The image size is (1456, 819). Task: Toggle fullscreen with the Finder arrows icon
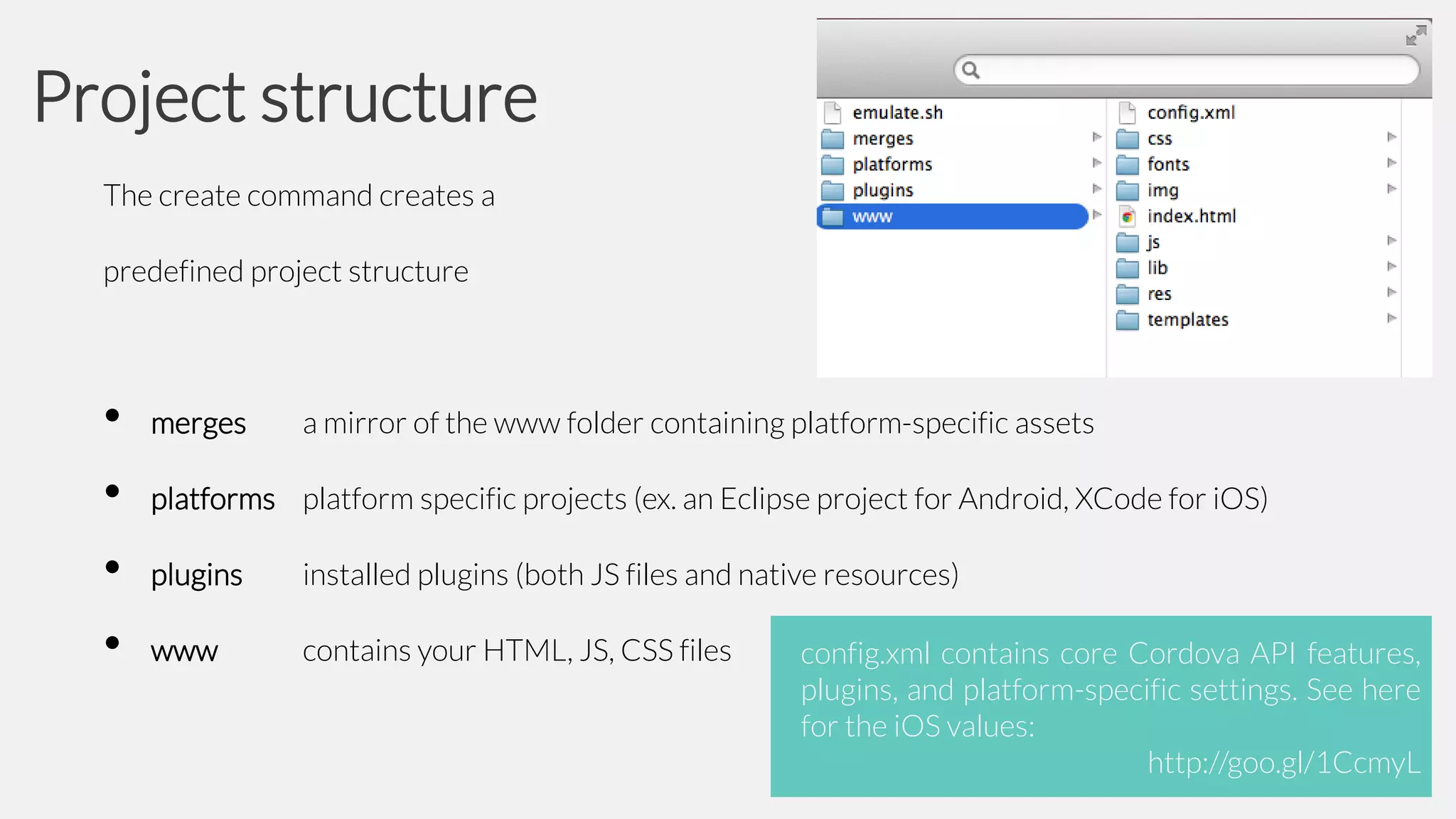[x=1416, y=36]
